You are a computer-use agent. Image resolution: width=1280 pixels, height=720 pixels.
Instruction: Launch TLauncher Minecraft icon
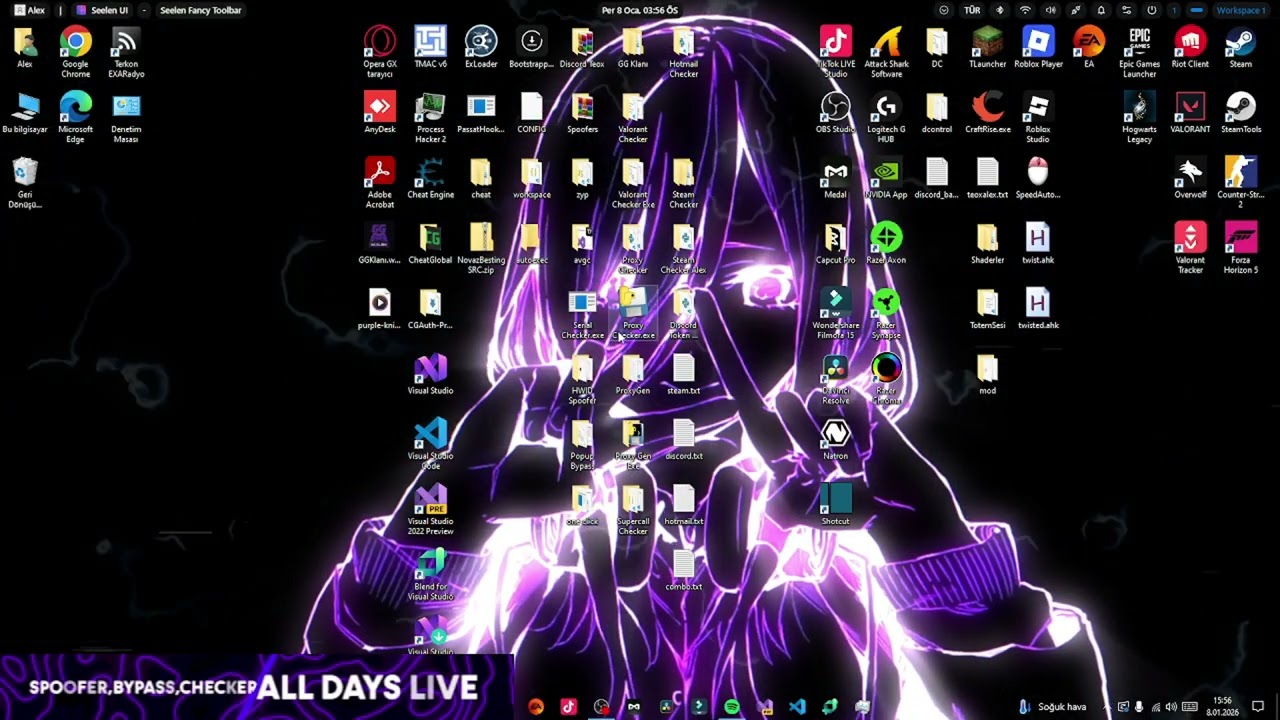point(987,48)
